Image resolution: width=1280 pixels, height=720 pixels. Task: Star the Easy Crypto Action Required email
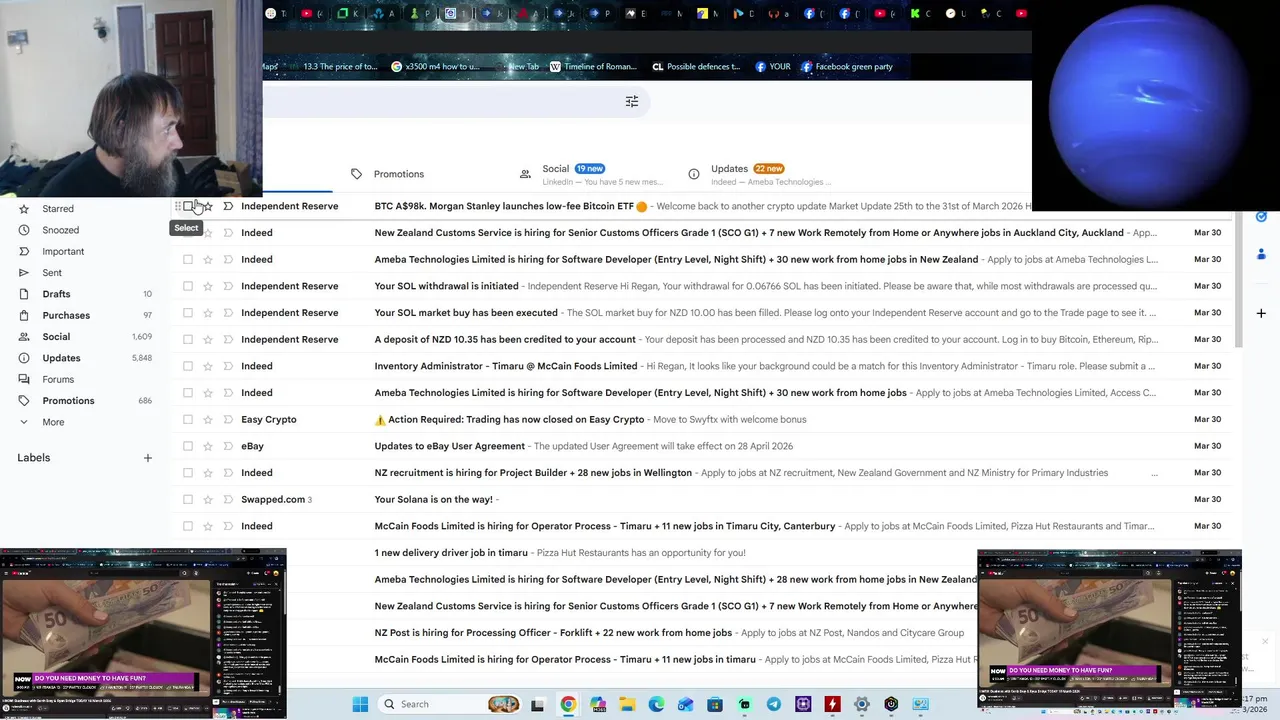click(208, 419)
